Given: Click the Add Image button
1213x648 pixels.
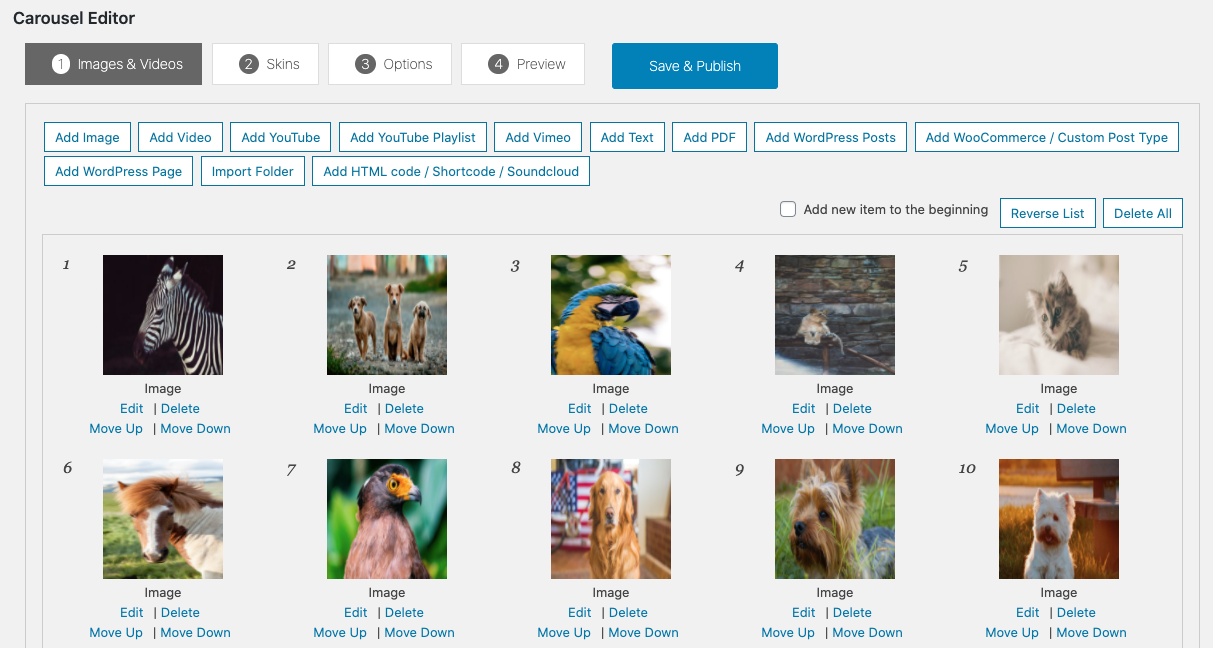Looking at the screenshot, I should point(87,138).
